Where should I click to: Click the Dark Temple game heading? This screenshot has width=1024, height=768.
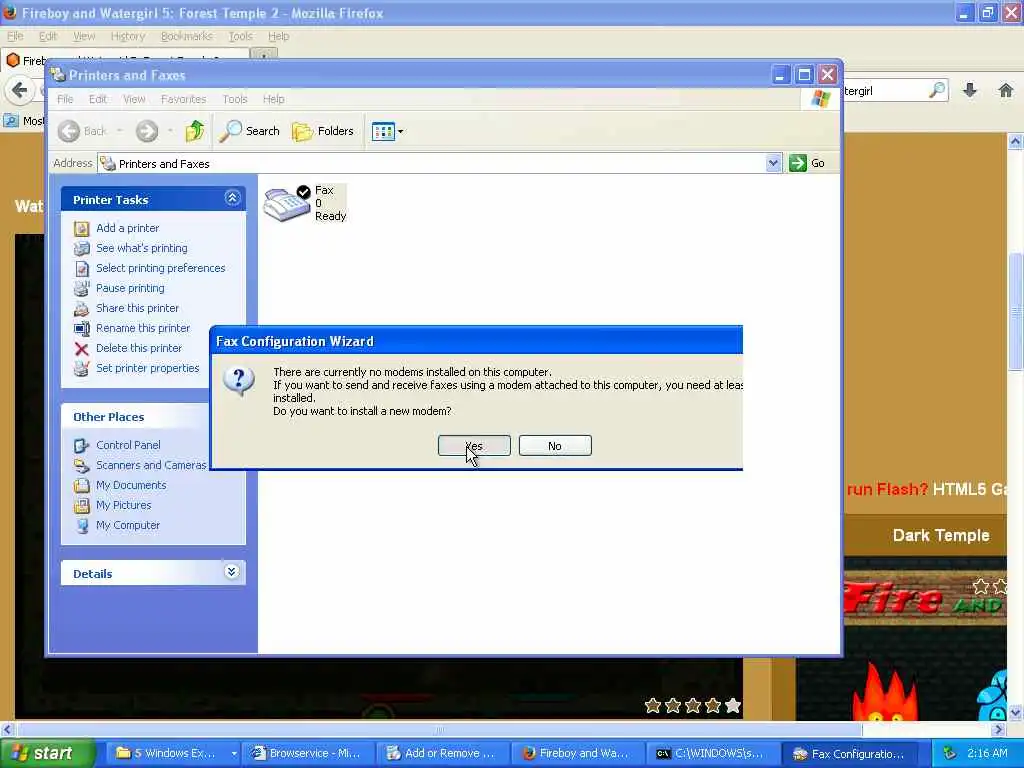click(940, 536)
